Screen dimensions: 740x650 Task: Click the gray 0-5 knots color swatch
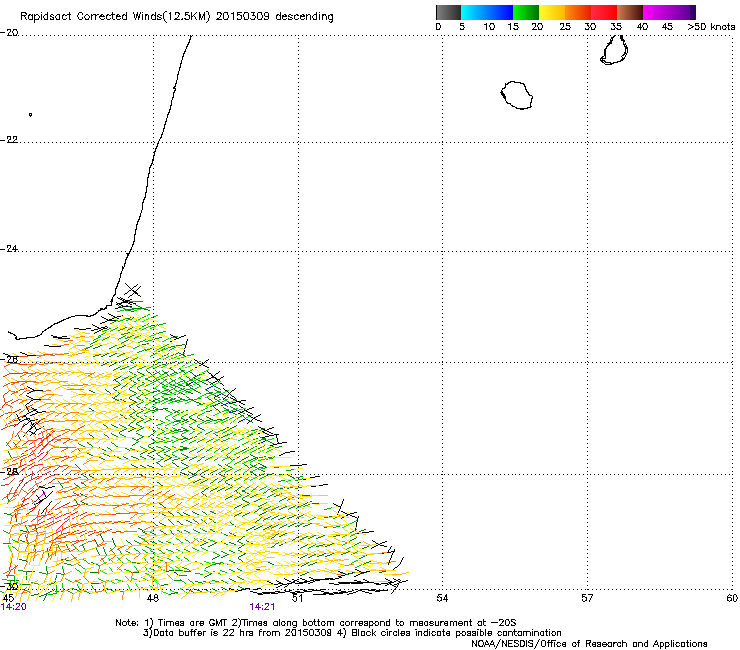pyautogui.click(x=448, y=12)
